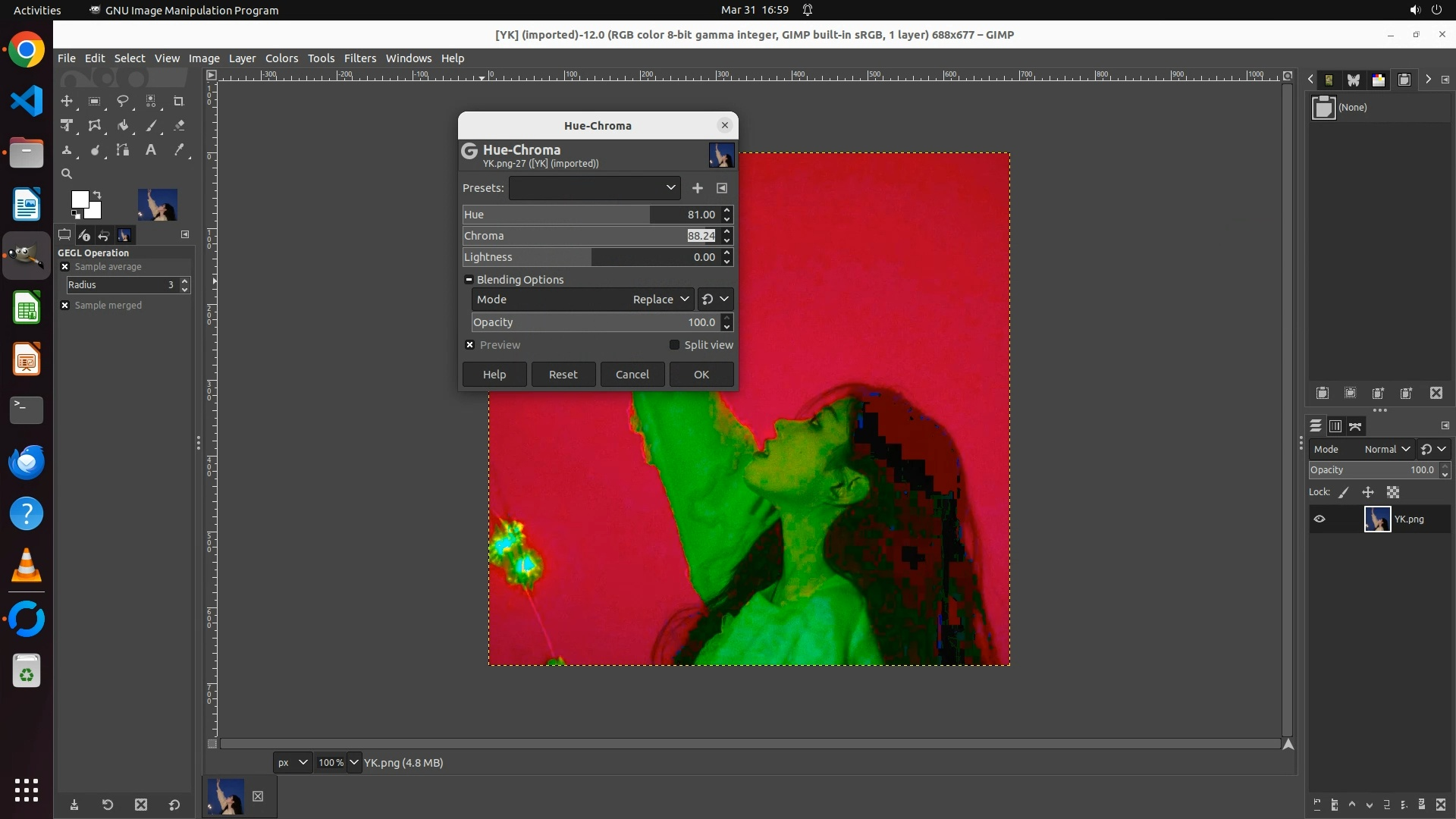
Task: Enable the Split view checkbox
Action: pyautogui.click(x=674, y=345)
